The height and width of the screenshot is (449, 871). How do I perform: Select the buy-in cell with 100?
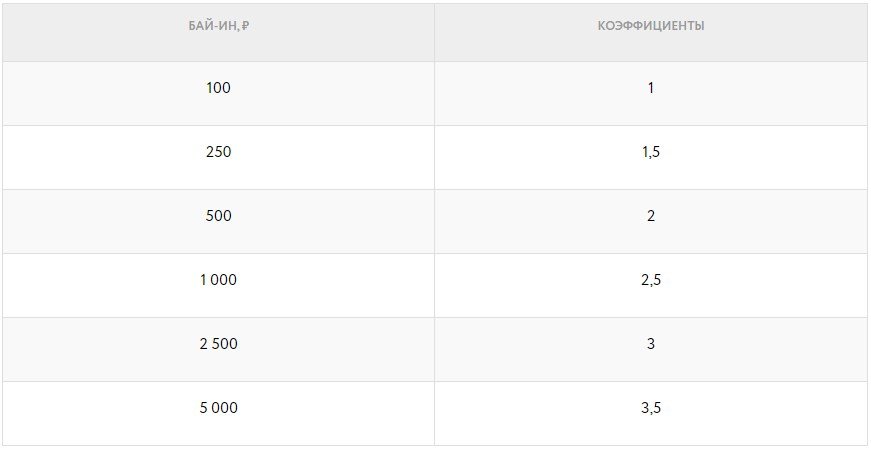point(218,88)
